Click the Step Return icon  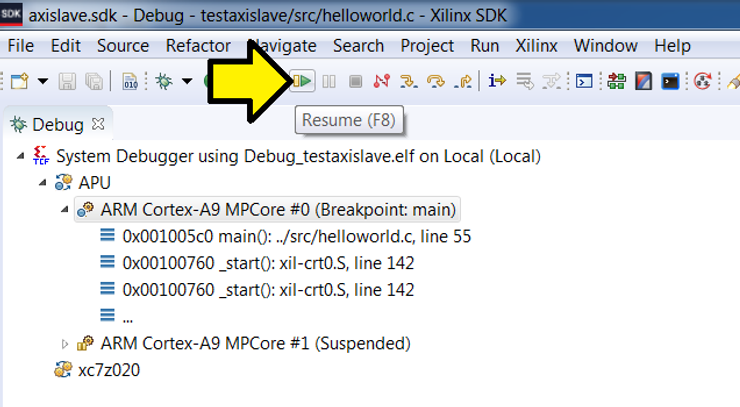coord(461,80)
